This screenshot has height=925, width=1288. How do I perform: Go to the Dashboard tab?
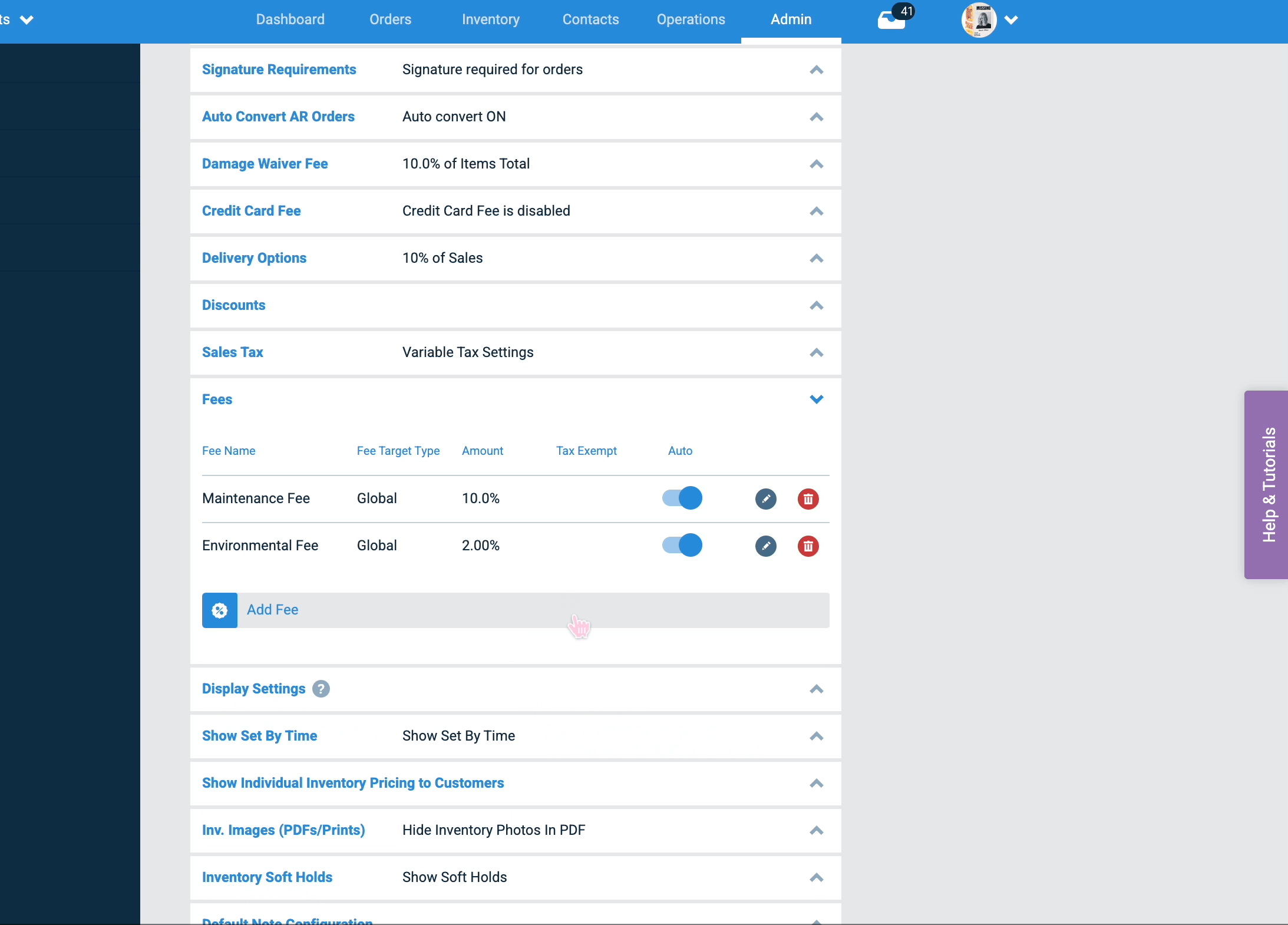pos(290,19)
